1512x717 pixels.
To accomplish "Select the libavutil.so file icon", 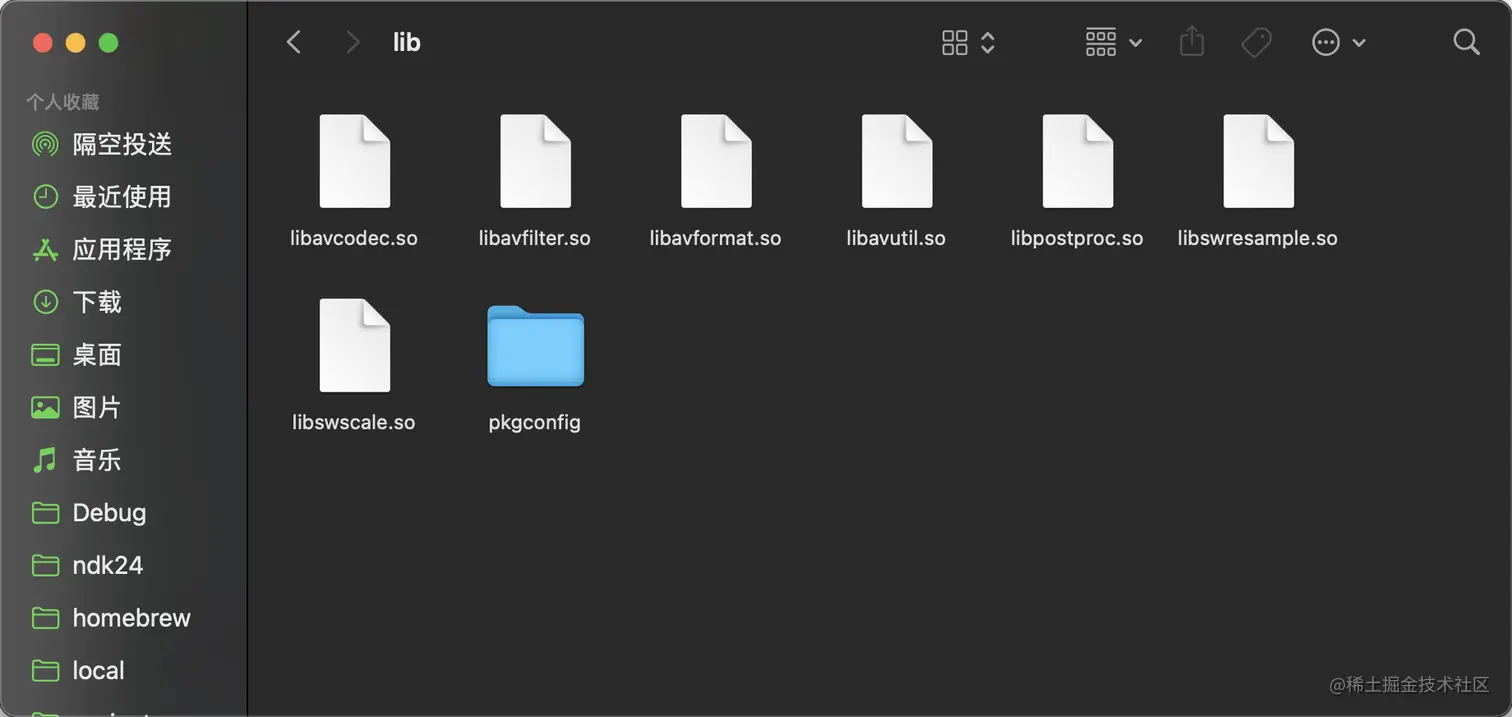I will coord(897,161).
